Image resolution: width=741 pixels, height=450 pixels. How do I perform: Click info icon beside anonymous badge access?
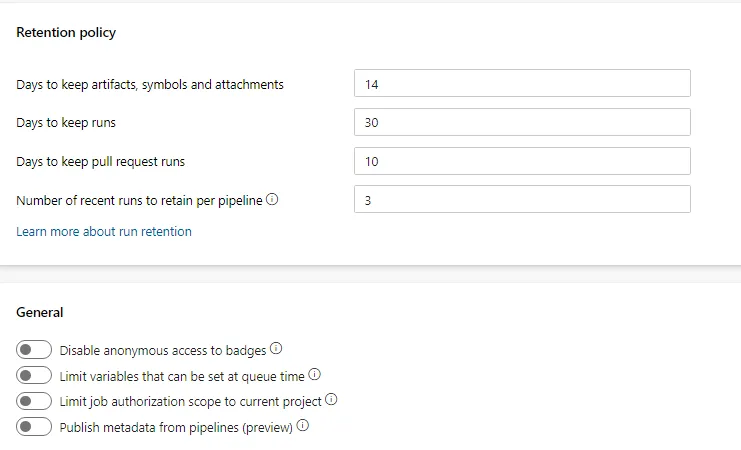276,349
